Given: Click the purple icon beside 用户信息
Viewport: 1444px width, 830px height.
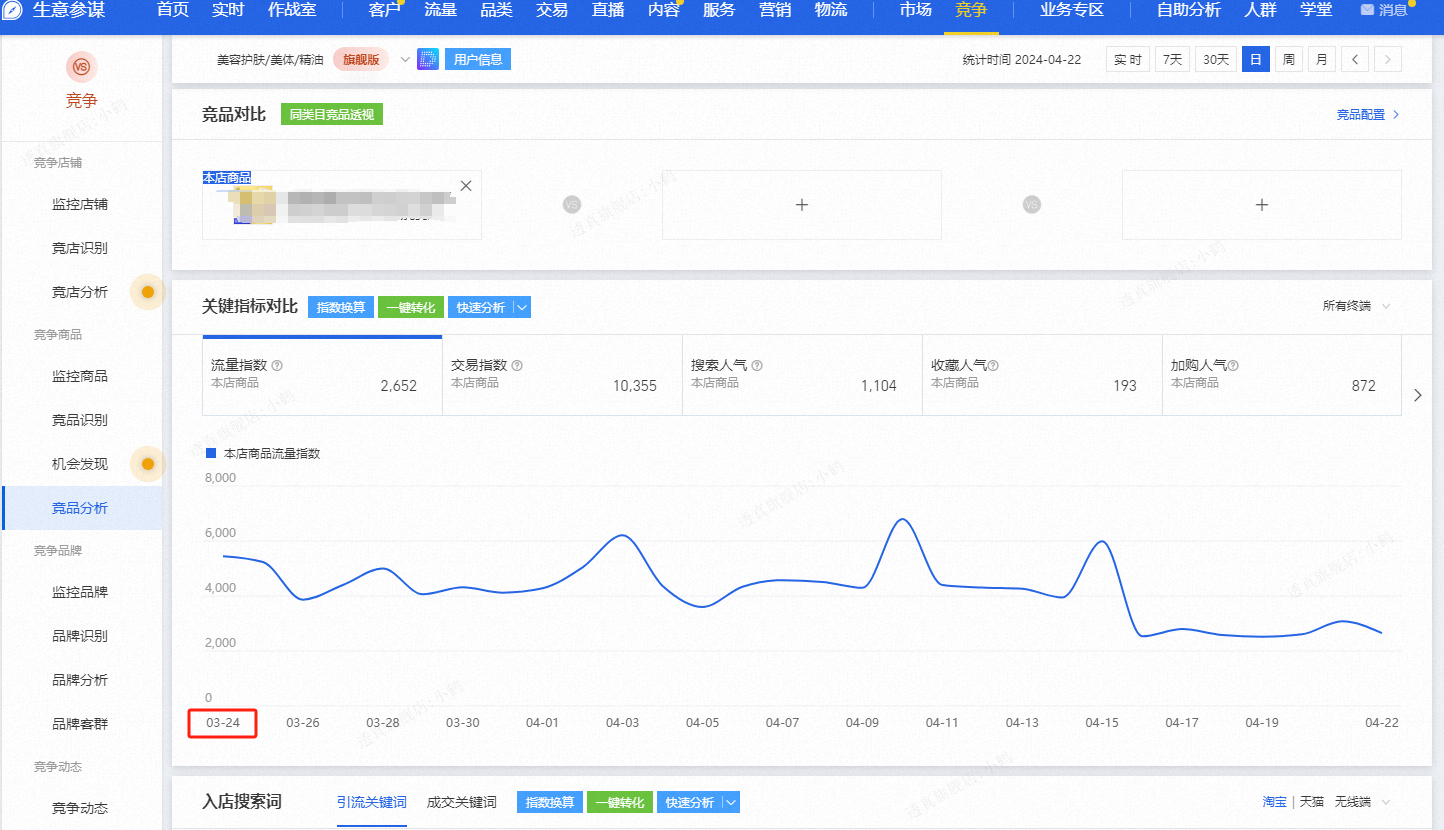Looking at the screenshot, I should (428, 59).
